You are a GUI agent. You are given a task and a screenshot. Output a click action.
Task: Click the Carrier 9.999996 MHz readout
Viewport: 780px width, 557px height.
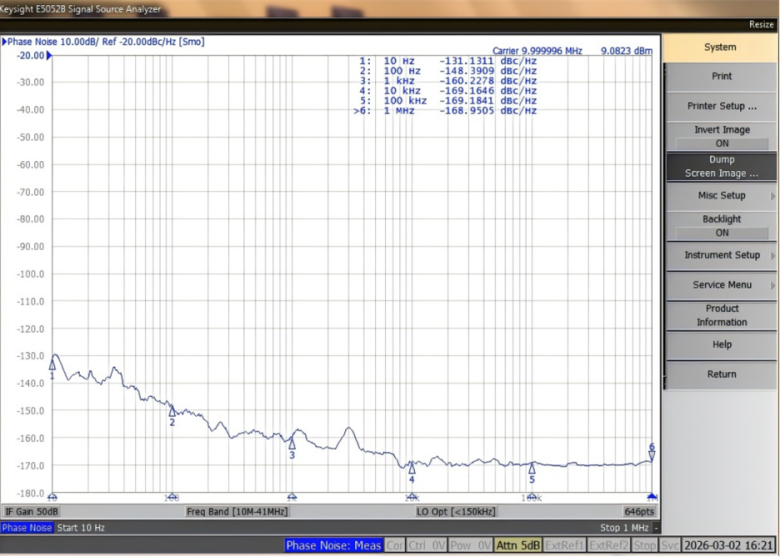(x=537, y=51)
